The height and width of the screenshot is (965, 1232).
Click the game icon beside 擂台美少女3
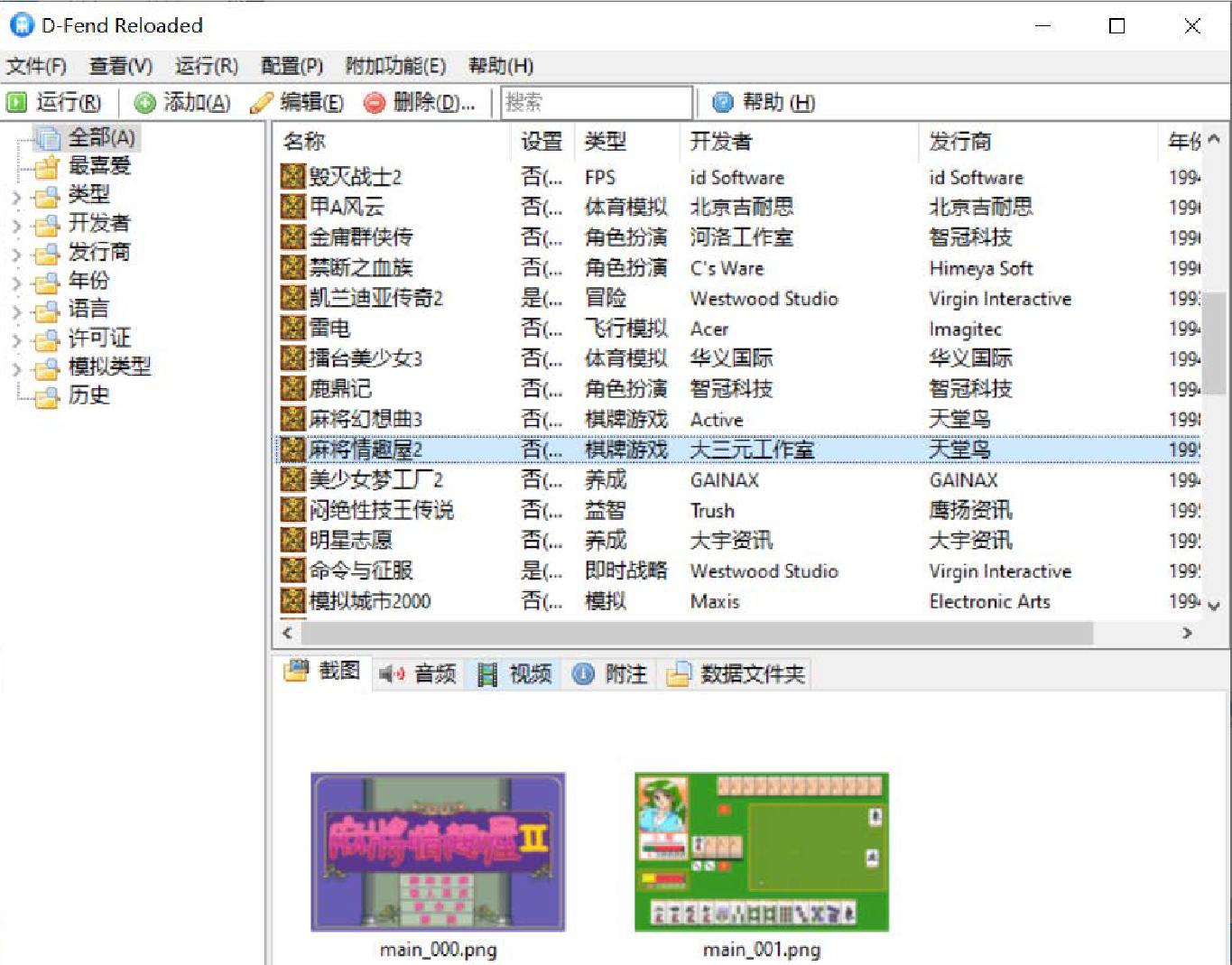point(292,358)
